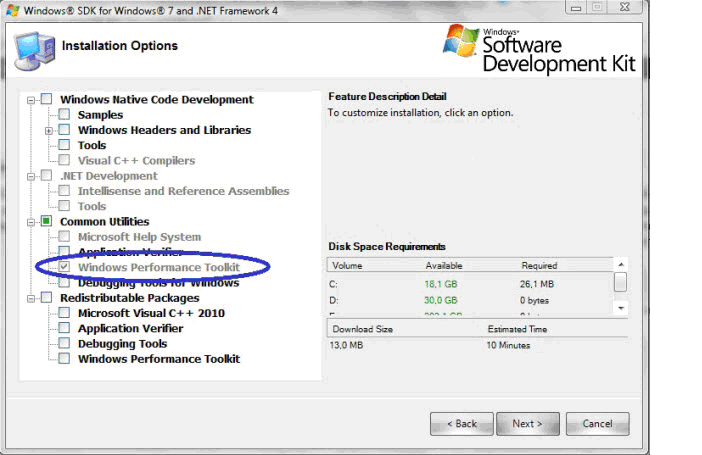702x455 pixels.
Task: Collapse the Windows Native Code Development node
Action: pos(32,100)
